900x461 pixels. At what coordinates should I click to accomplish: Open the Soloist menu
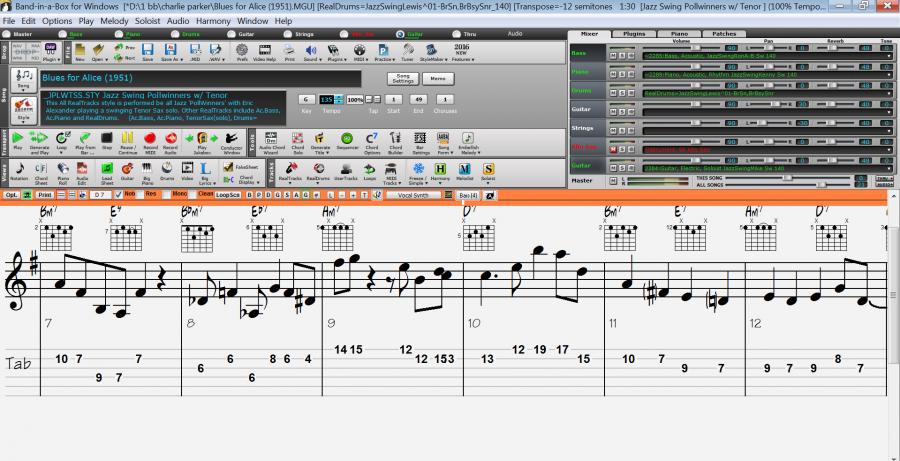coord(148,21)
